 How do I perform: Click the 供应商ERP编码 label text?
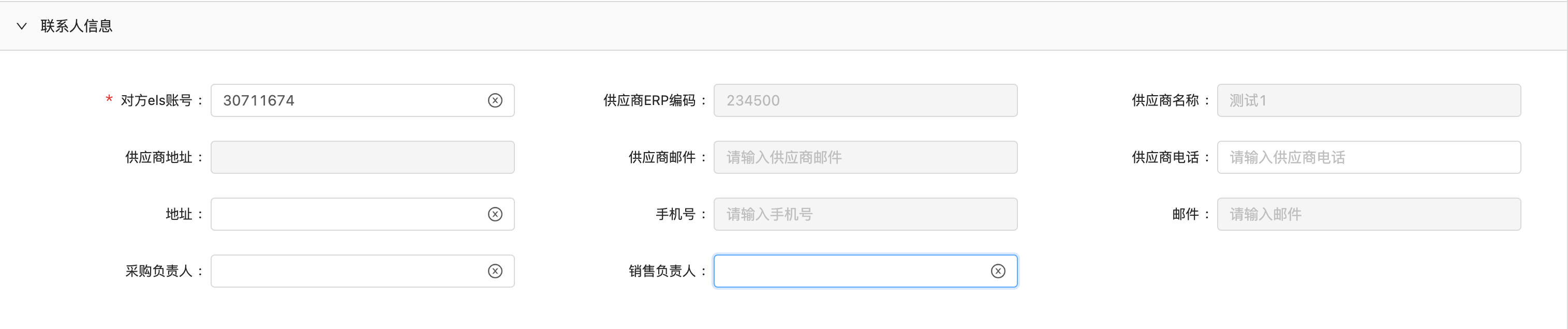point(649,100)
